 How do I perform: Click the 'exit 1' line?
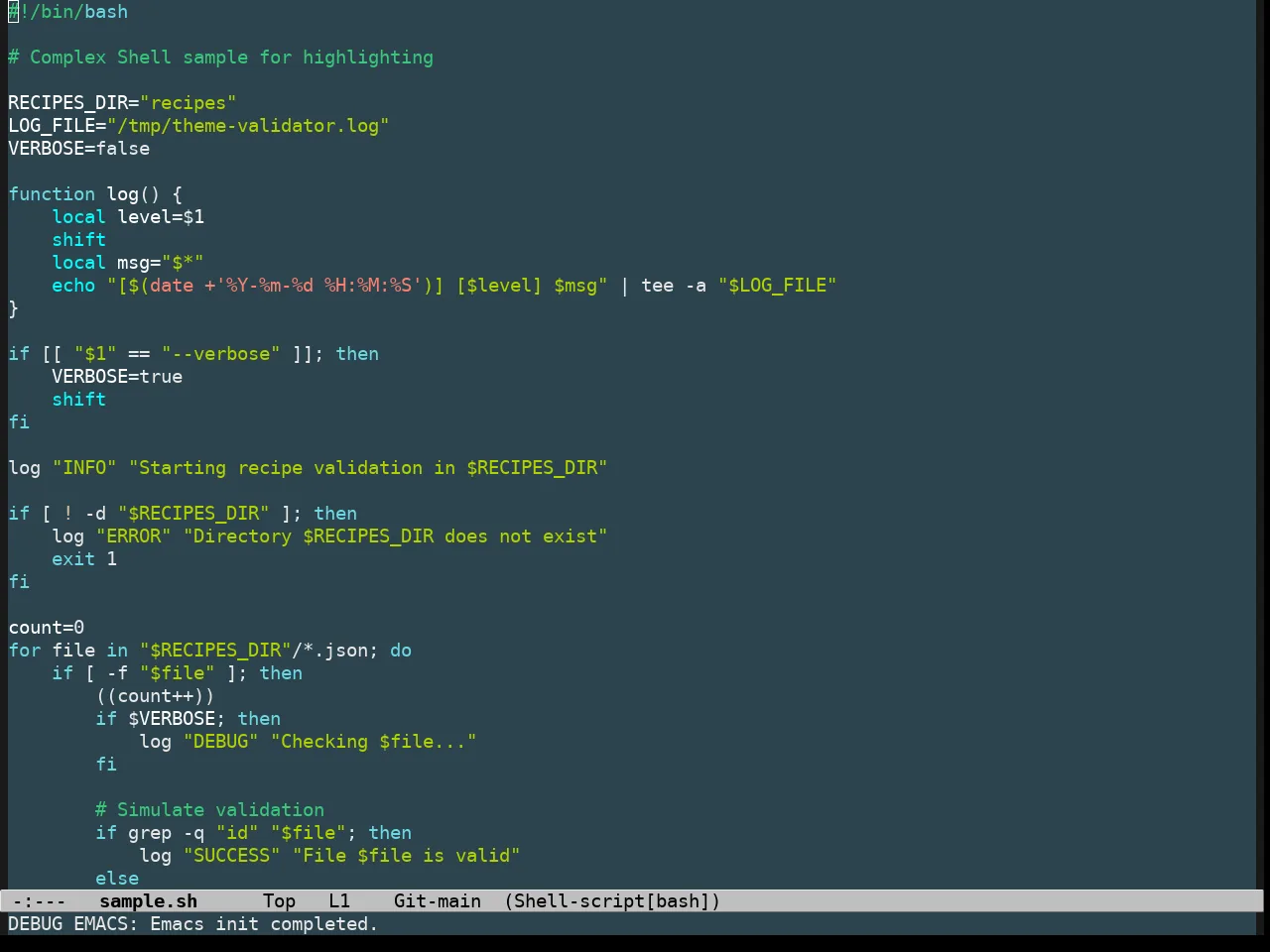84,559
